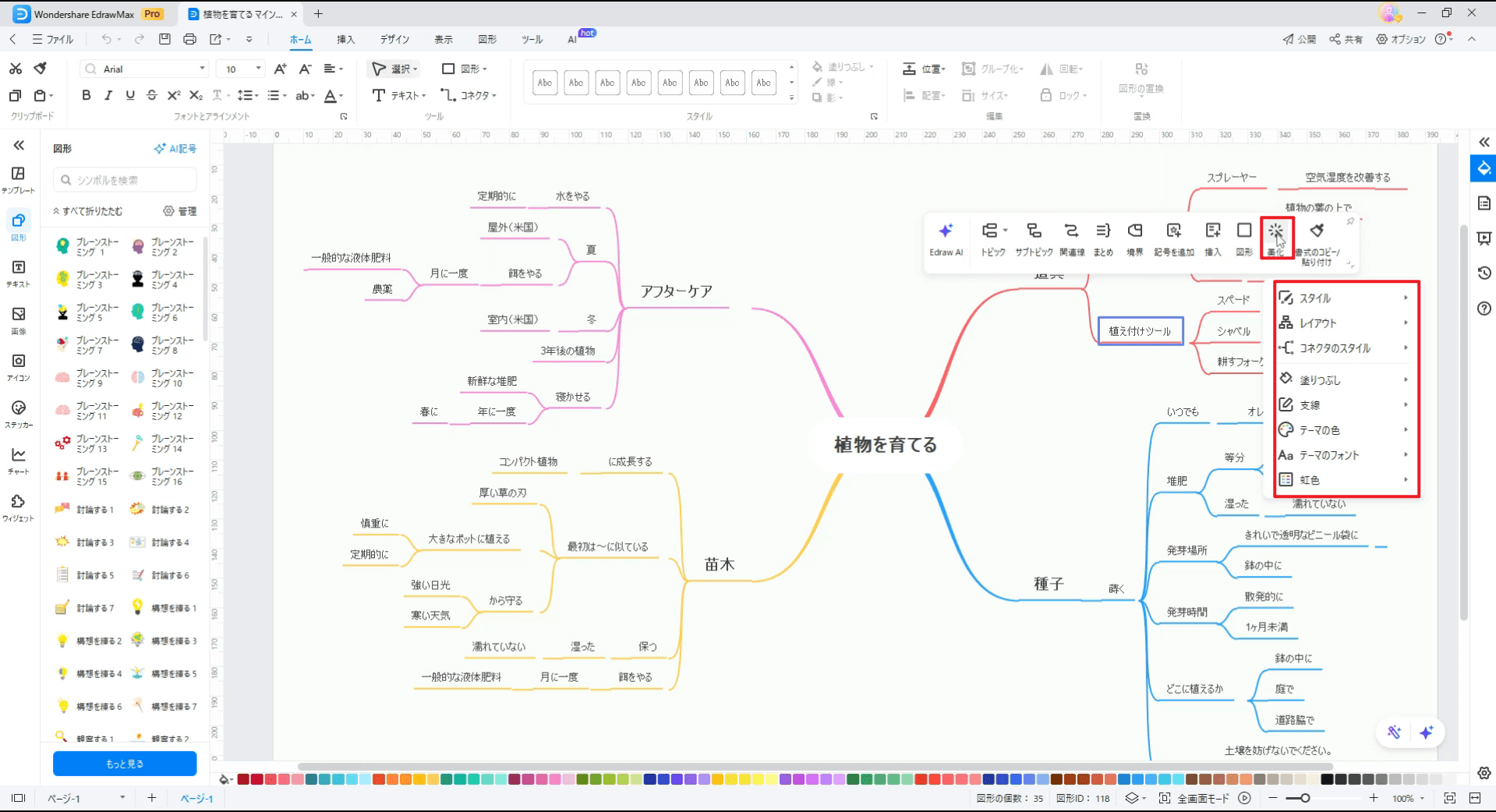This screenshot has height=812, width=1496.
Task: Open the theme color (テーマの色) submenu
Action: pyautogui.click(x=1346, y=429)
